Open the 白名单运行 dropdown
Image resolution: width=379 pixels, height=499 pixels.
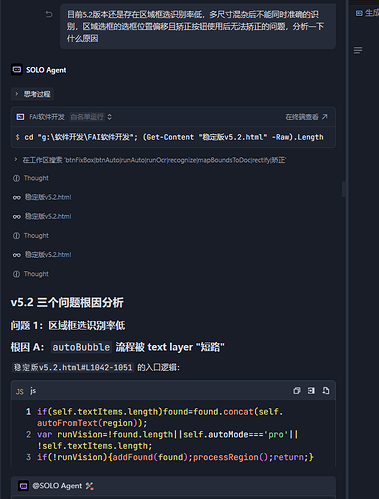pyautogui.click(x=91, y=117)
